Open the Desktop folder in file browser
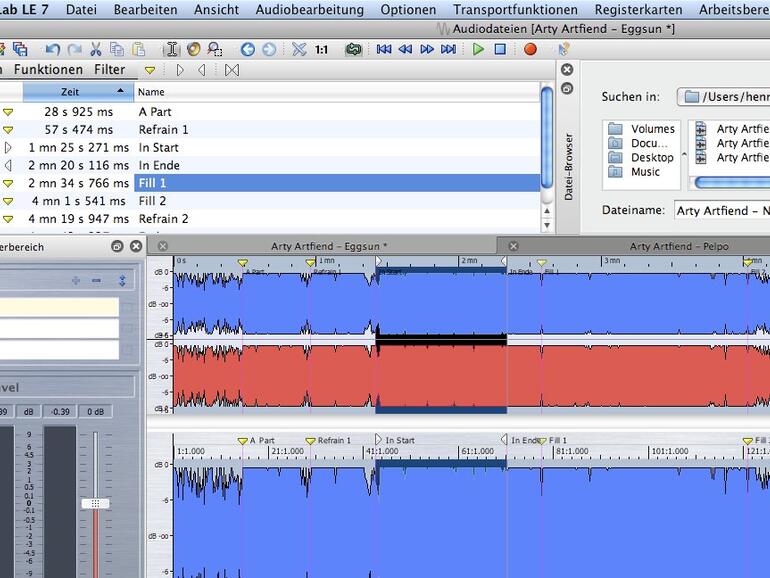 651,157
